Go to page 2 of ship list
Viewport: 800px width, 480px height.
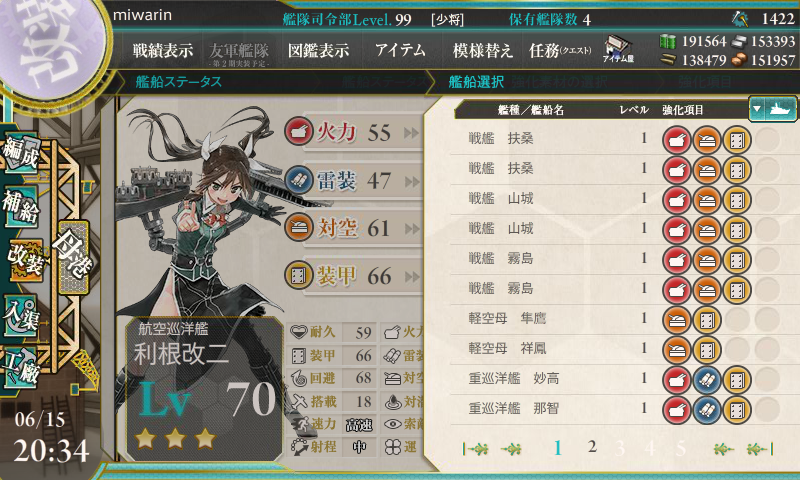(x=592, y=447)
